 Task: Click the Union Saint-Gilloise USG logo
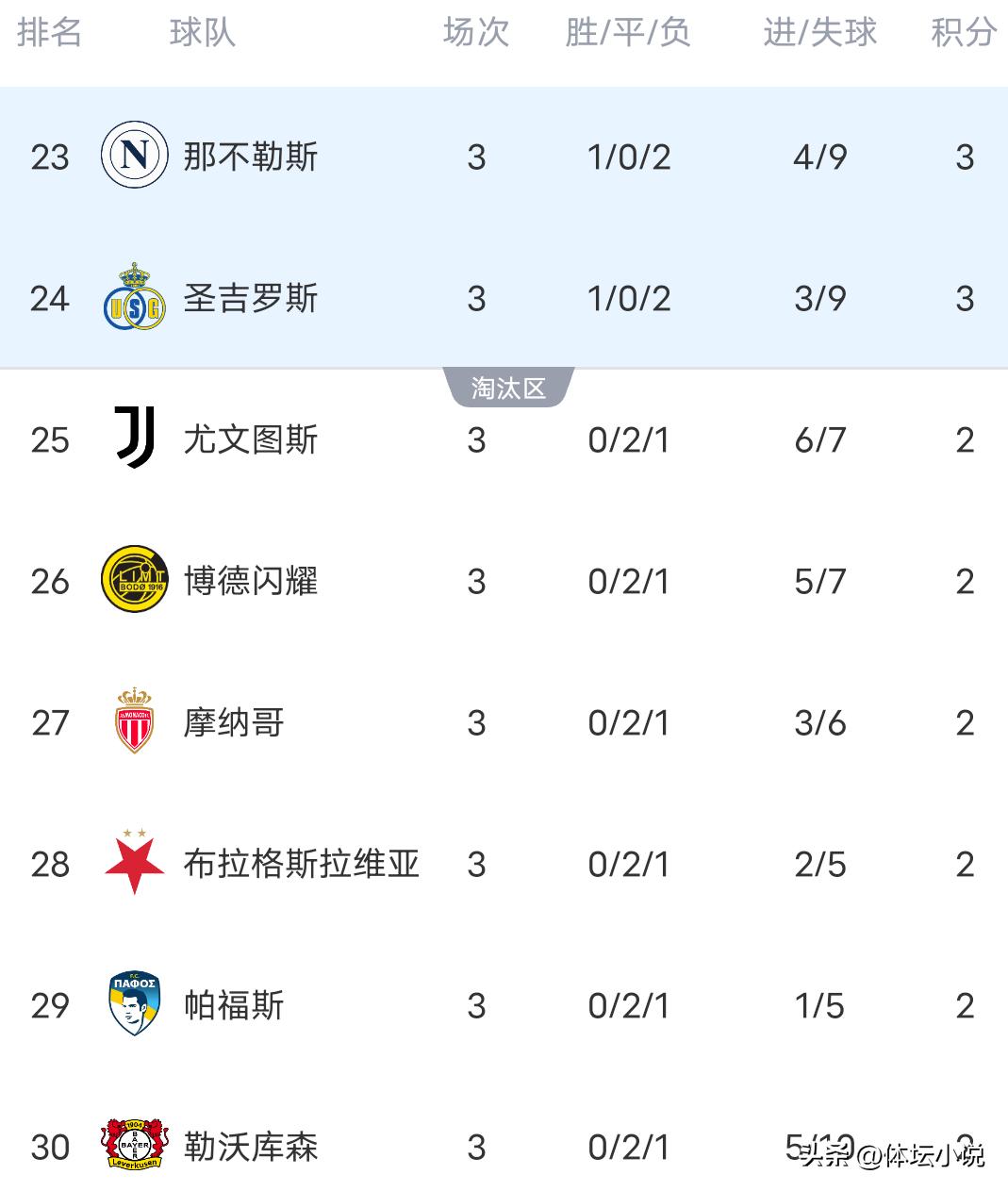click(134, 298)
